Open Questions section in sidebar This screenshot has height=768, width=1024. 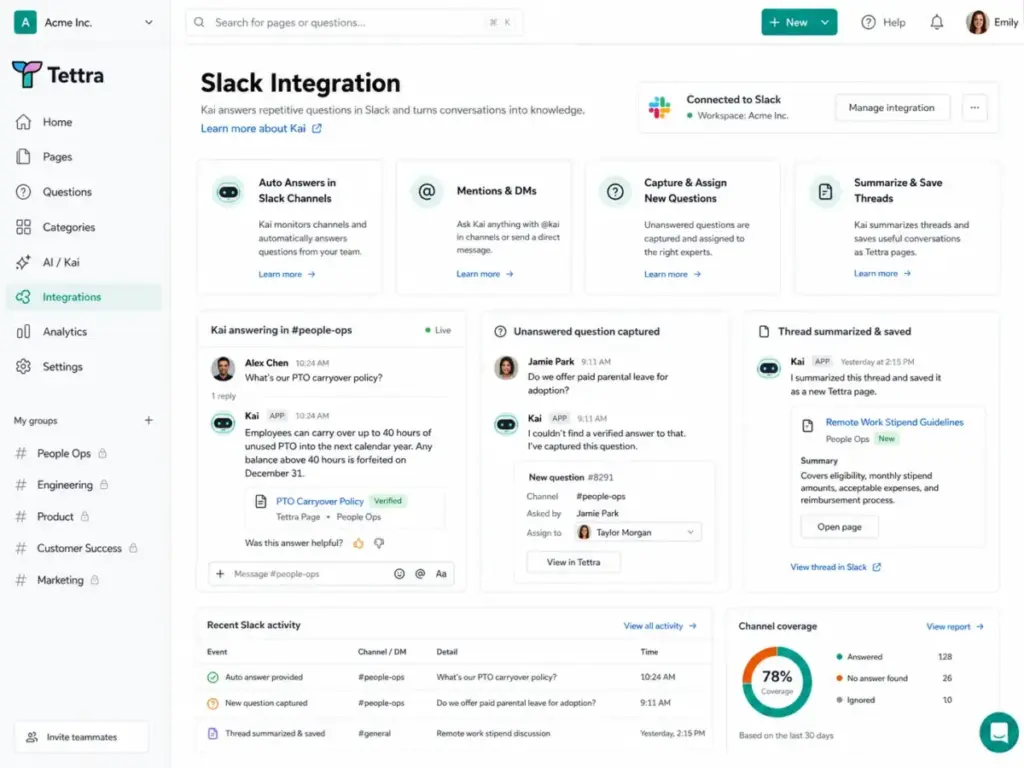tap(54, 192)
